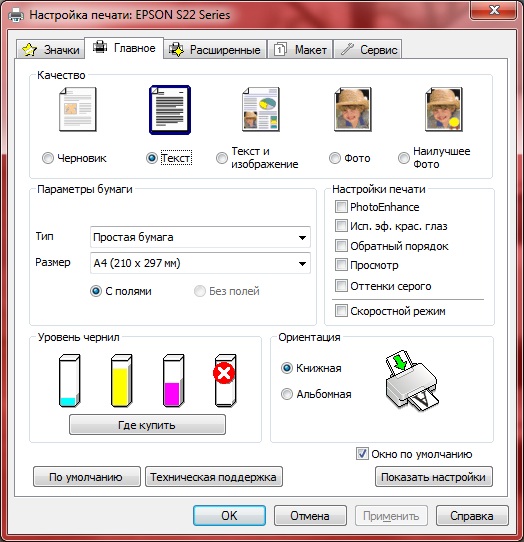
Task: Click the Отмена cancel button
Action: tap(310, 516)
